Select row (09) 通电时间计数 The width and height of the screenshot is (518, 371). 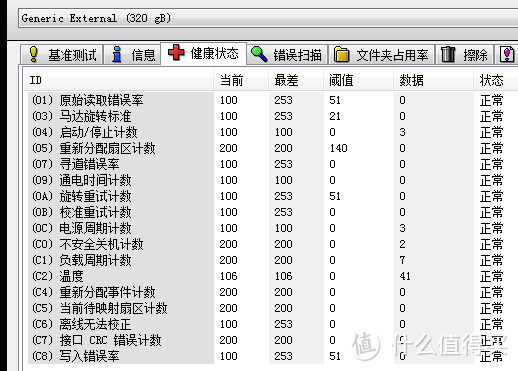point(272,180)
